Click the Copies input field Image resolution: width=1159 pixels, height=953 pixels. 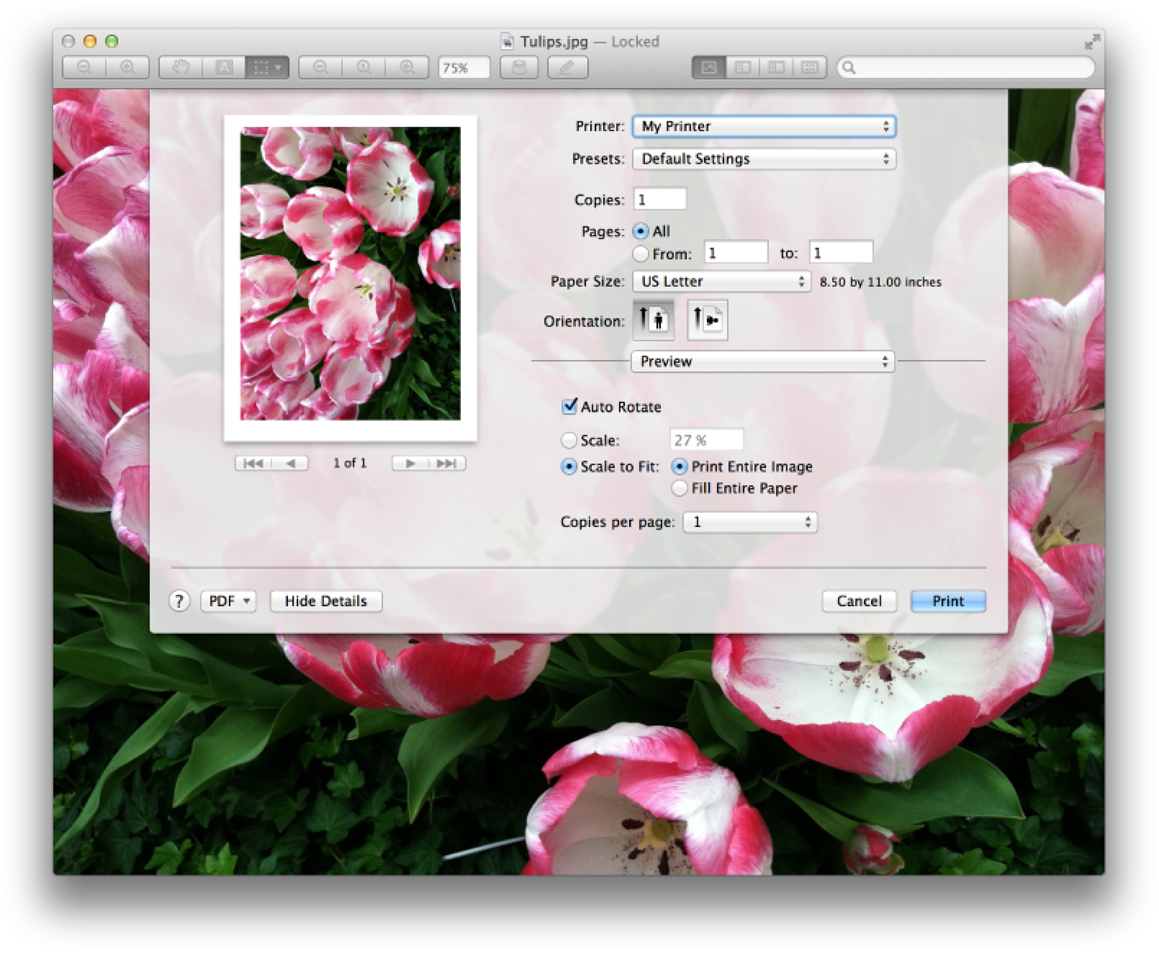[659, 200]
